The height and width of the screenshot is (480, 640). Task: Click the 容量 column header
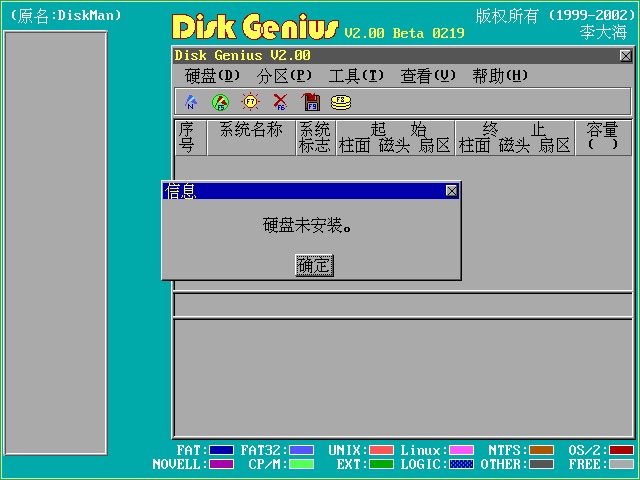pos(602,137)
